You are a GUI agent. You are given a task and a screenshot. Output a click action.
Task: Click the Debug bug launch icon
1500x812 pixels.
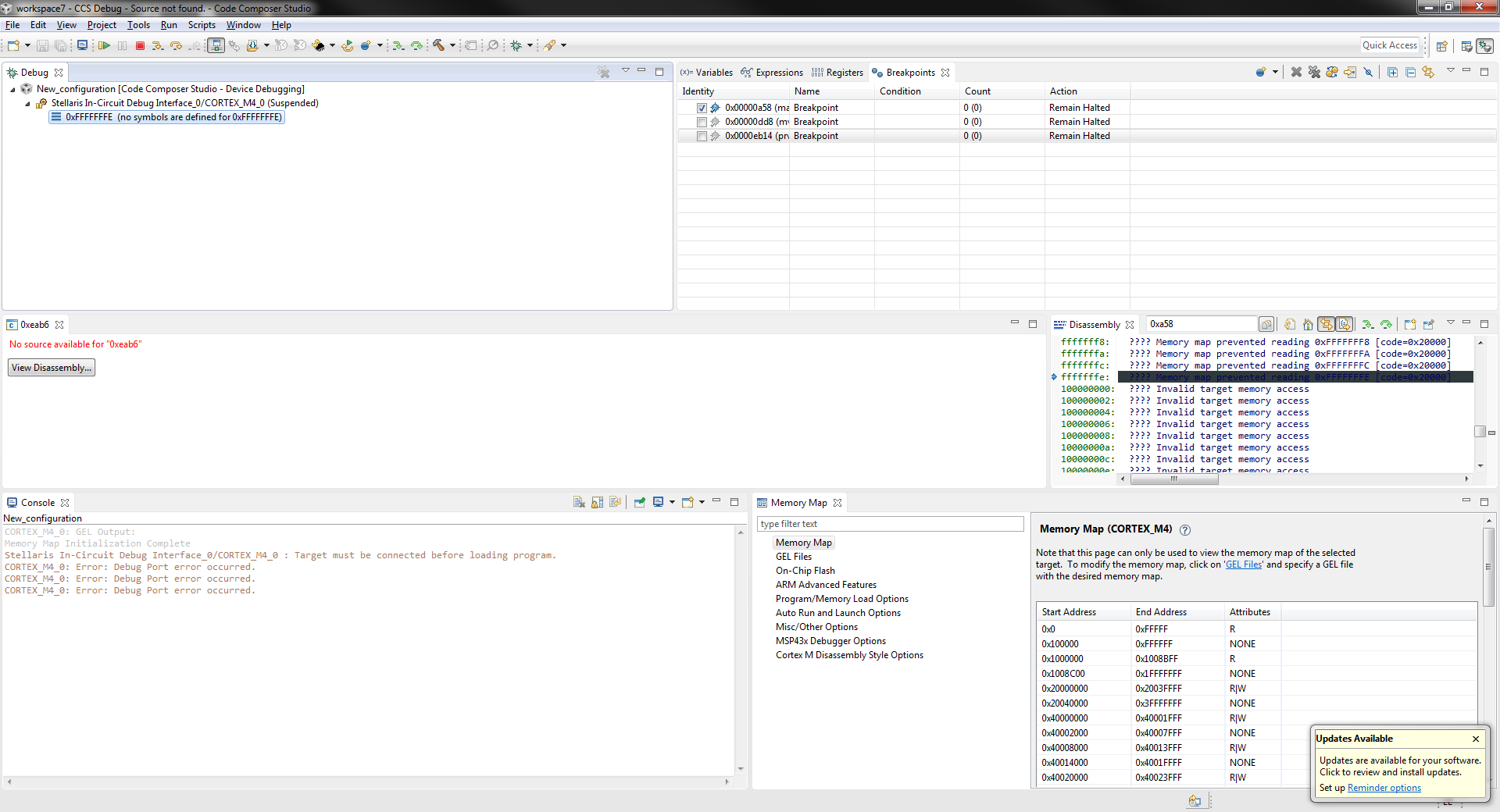516,46
